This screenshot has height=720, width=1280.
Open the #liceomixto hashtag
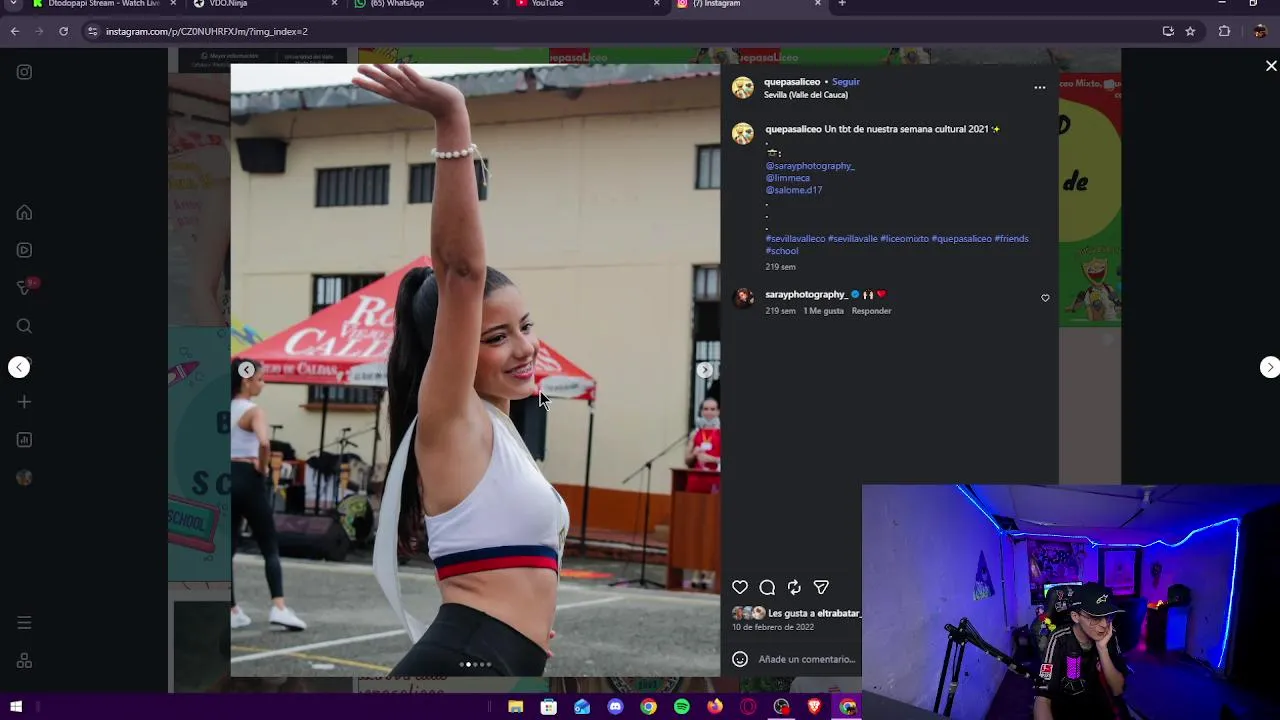904,239
